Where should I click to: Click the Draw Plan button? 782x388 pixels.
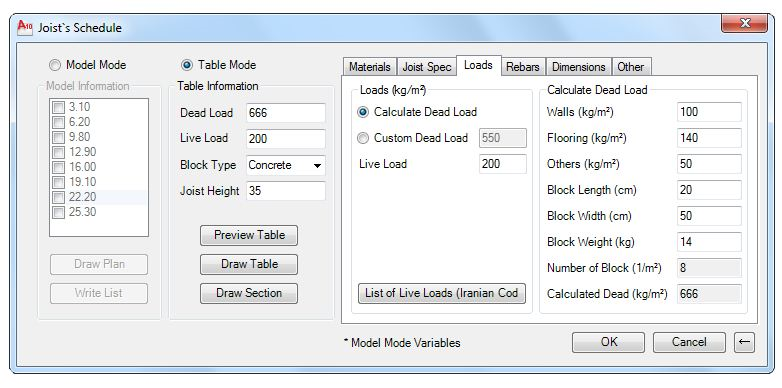click(x=99, y=264)
